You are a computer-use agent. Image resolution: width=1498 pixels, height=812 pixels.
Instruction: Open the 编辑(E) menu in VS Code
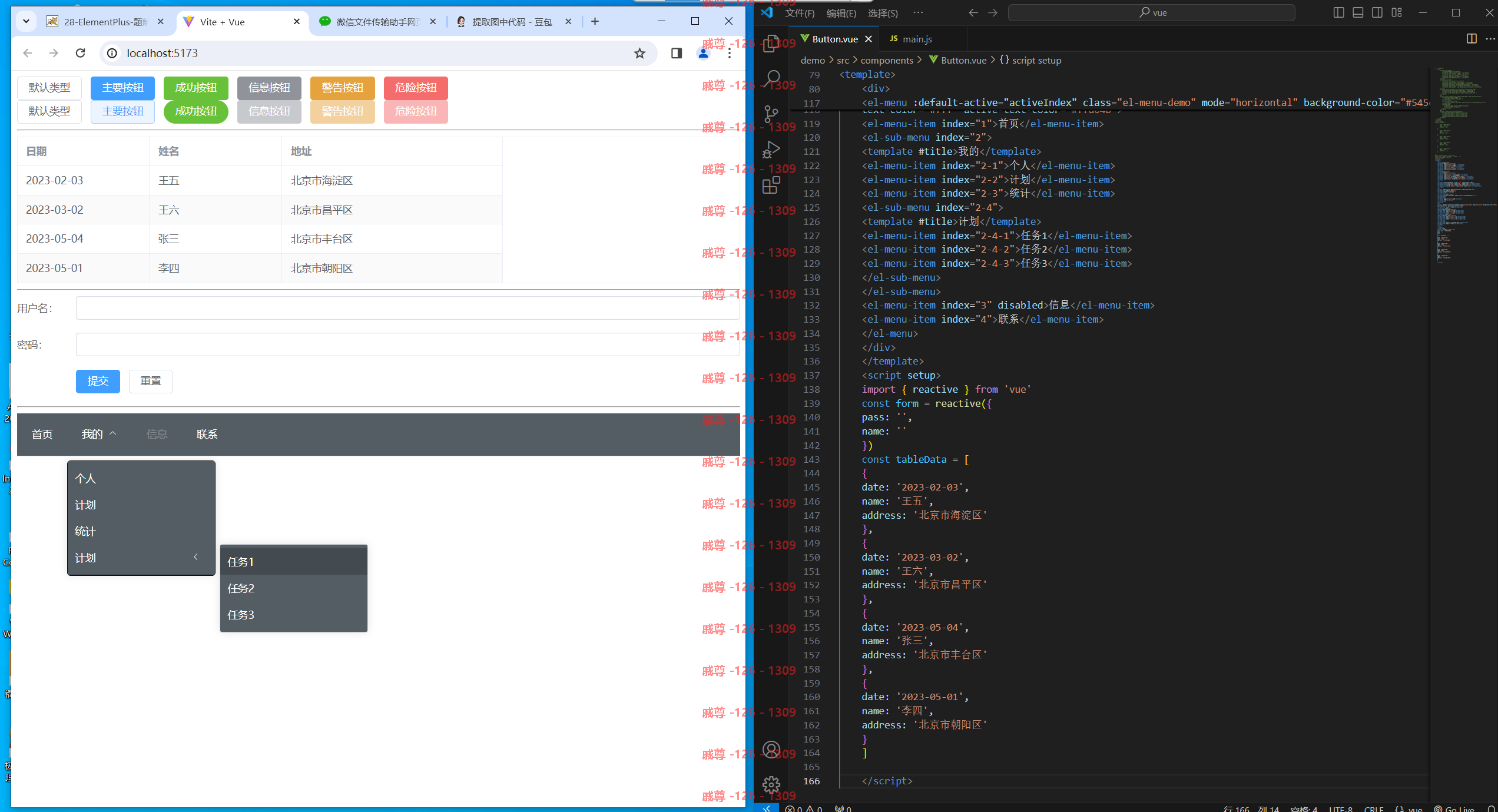click(x=841, y=13)
